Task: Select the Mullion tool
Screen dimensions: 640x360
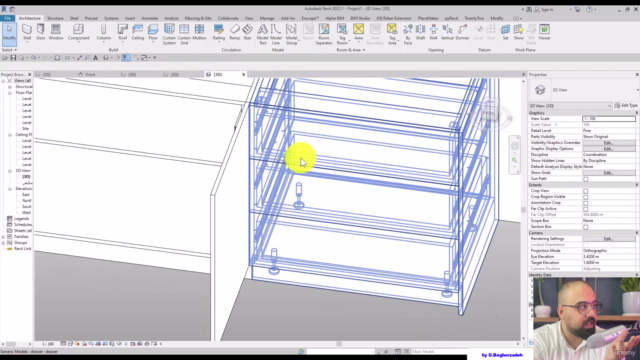Action: (x=199, y=32)
